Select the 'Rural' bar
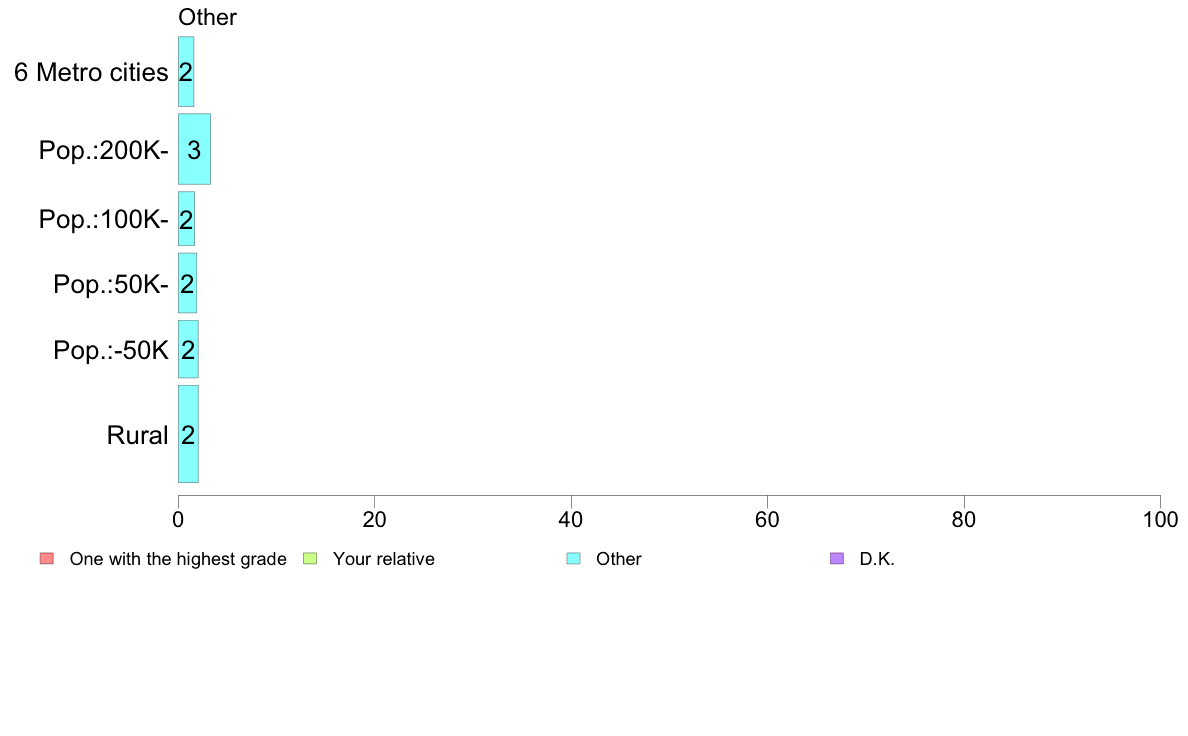Image resolution: width=1188 pixels, height=736 pixels. pyautogui.click(x=188, y=434)
